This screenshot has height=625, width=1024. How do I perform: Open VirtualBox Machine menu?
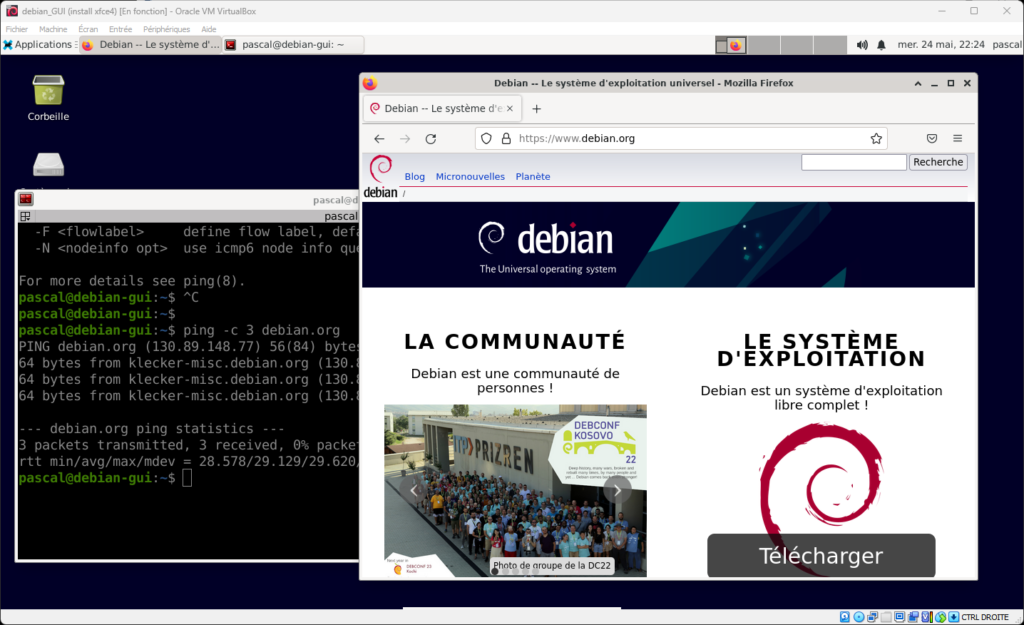53,29
